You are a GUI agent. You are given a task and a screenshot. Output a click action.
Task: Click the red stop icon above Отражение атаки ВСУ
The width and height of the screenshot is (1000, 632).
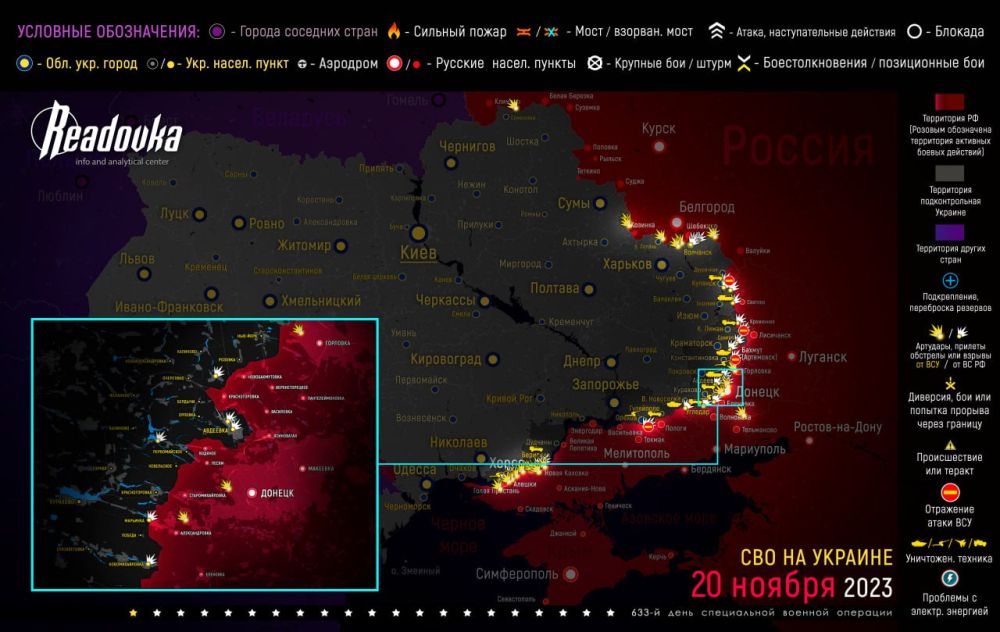pos(950,492)
